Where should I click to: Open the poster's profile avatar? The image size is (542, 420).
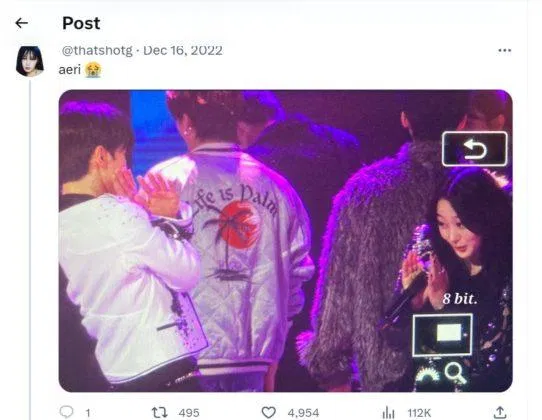[30, 61]
